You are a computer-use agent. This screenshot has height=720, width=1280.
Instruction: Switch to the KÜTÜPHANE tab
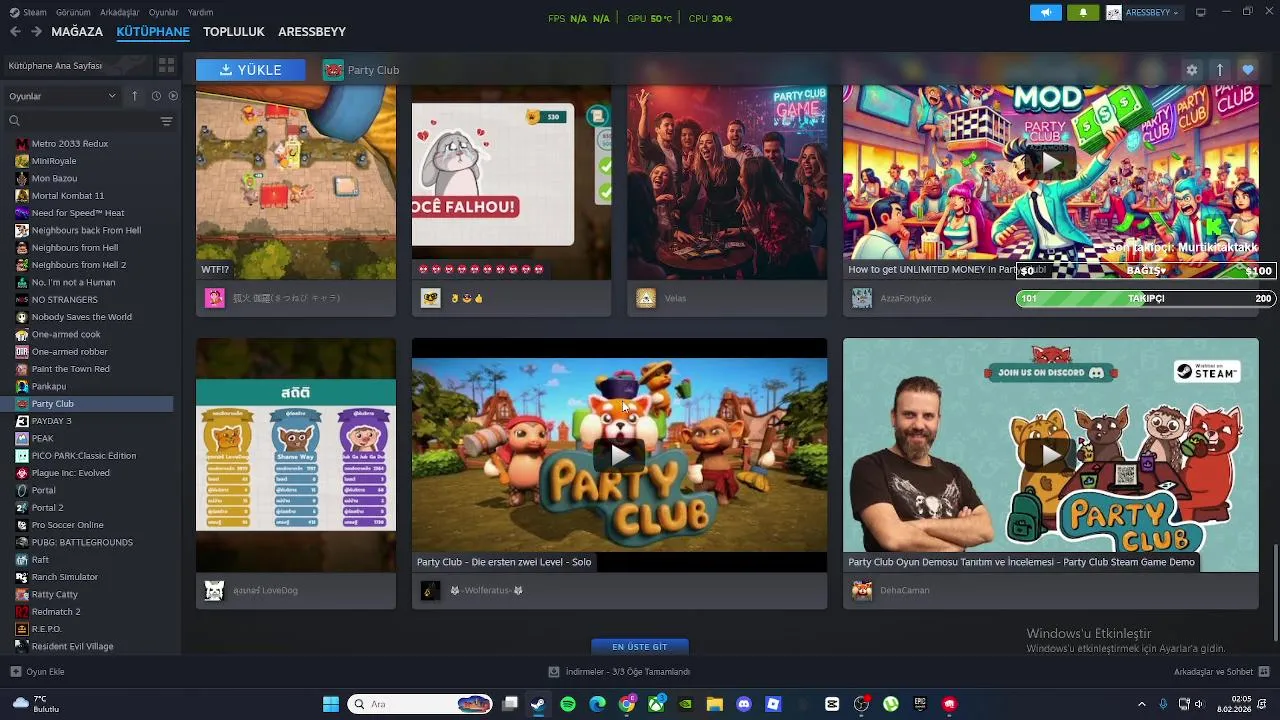coord(153,32)
